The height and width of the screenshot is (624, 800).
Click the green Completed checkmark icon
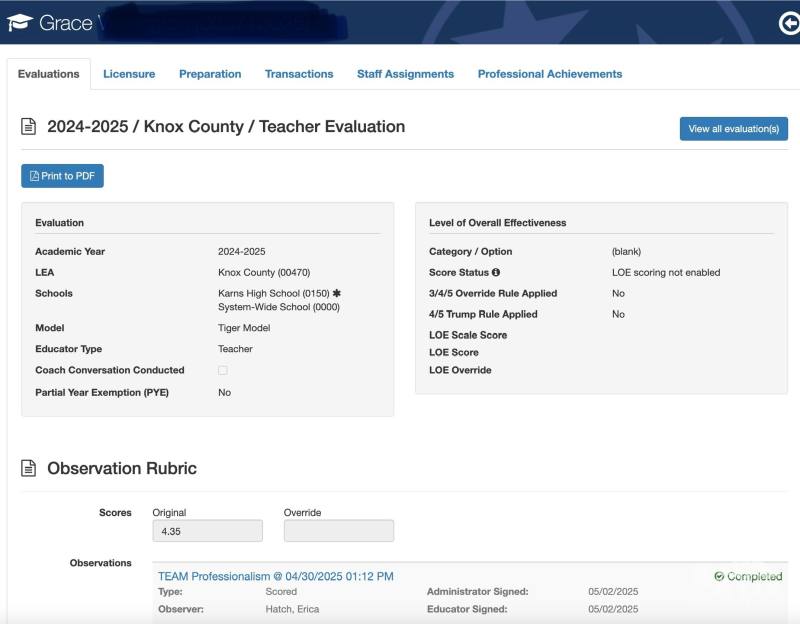tap(719, 576)
